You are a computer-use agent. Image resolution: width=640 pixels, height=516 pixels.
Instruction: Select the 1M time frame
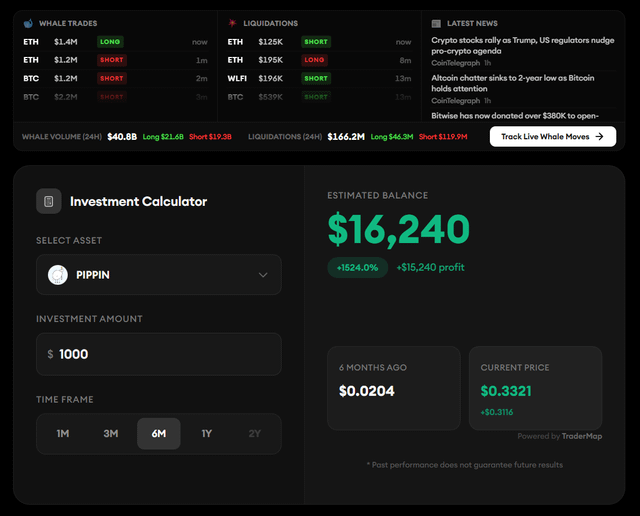(x=63, y=434)
